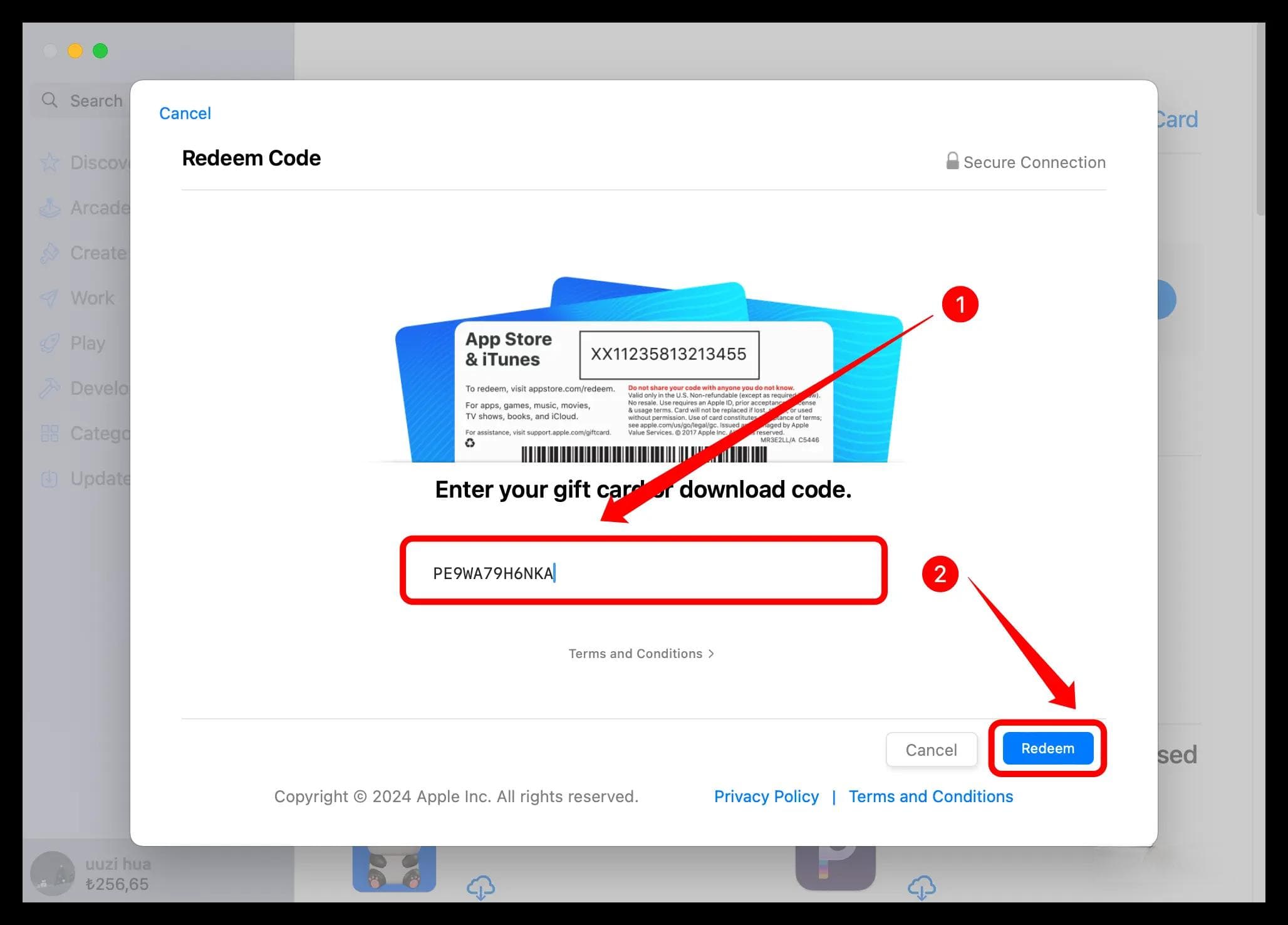Screen dimensions: 1288x925
Task: Click the green zoom window button
Action: click(100, 51)
